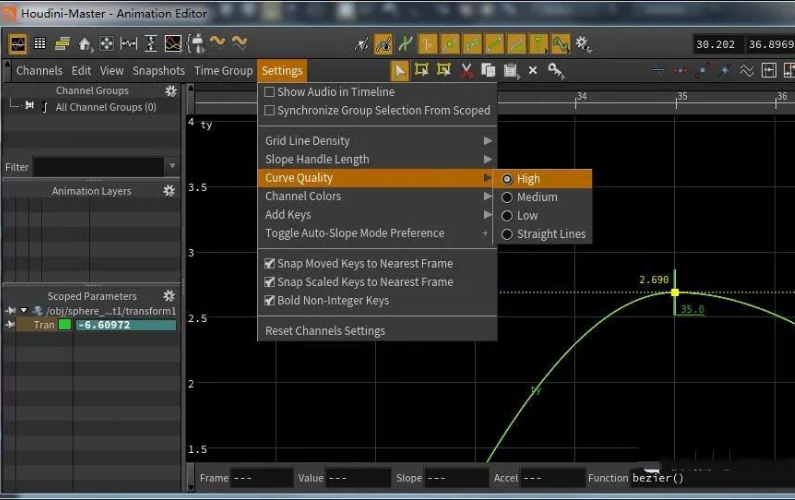
Task: Enable Synchronize Group Selection From Scoped
Action: pyautogui.click(x=270, y=110)
